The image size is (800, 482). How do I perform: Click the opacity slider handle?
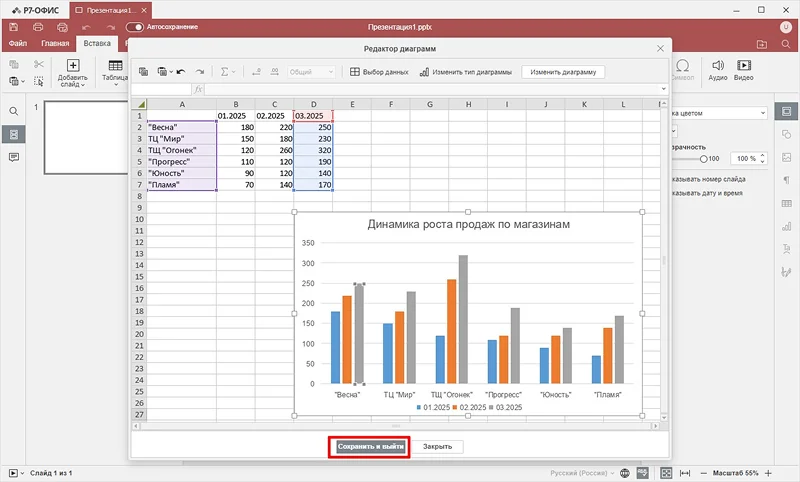click(x=704, y=159)
